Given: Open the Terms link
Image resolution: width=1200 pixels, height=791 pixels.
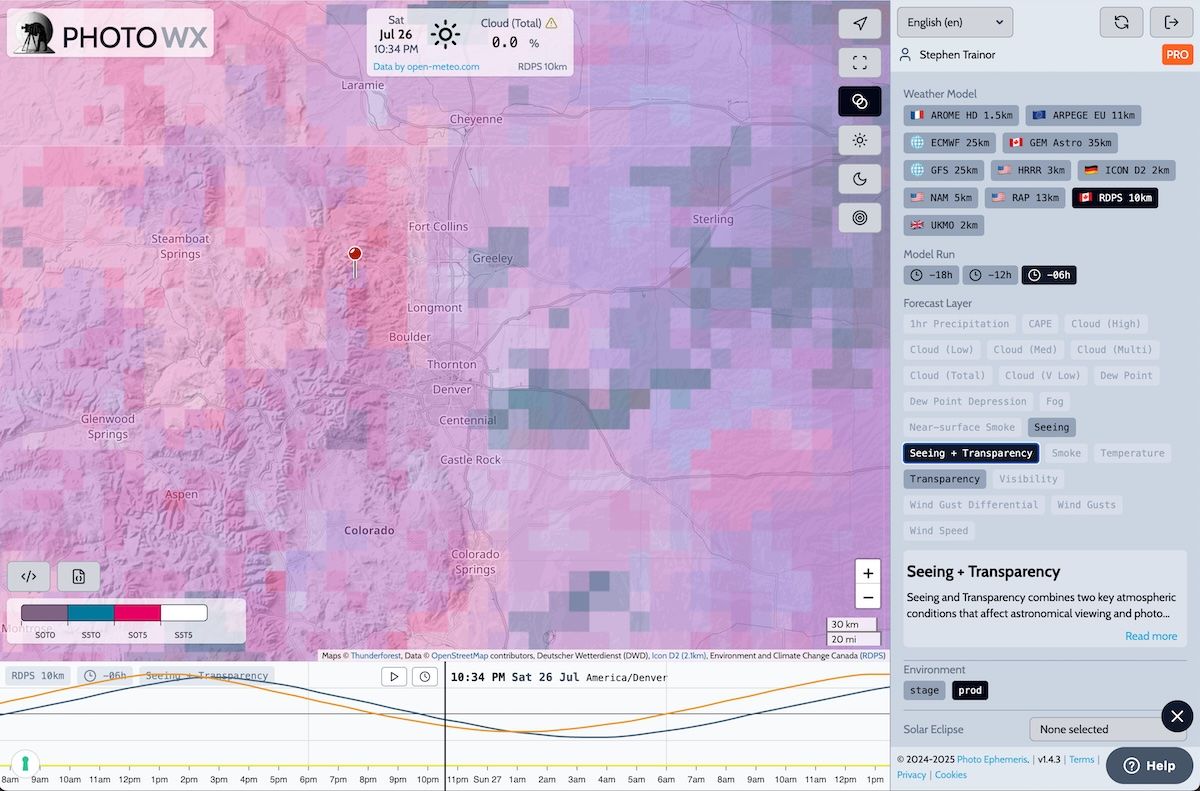Looking at the screenshot, I should (1082, 760).
